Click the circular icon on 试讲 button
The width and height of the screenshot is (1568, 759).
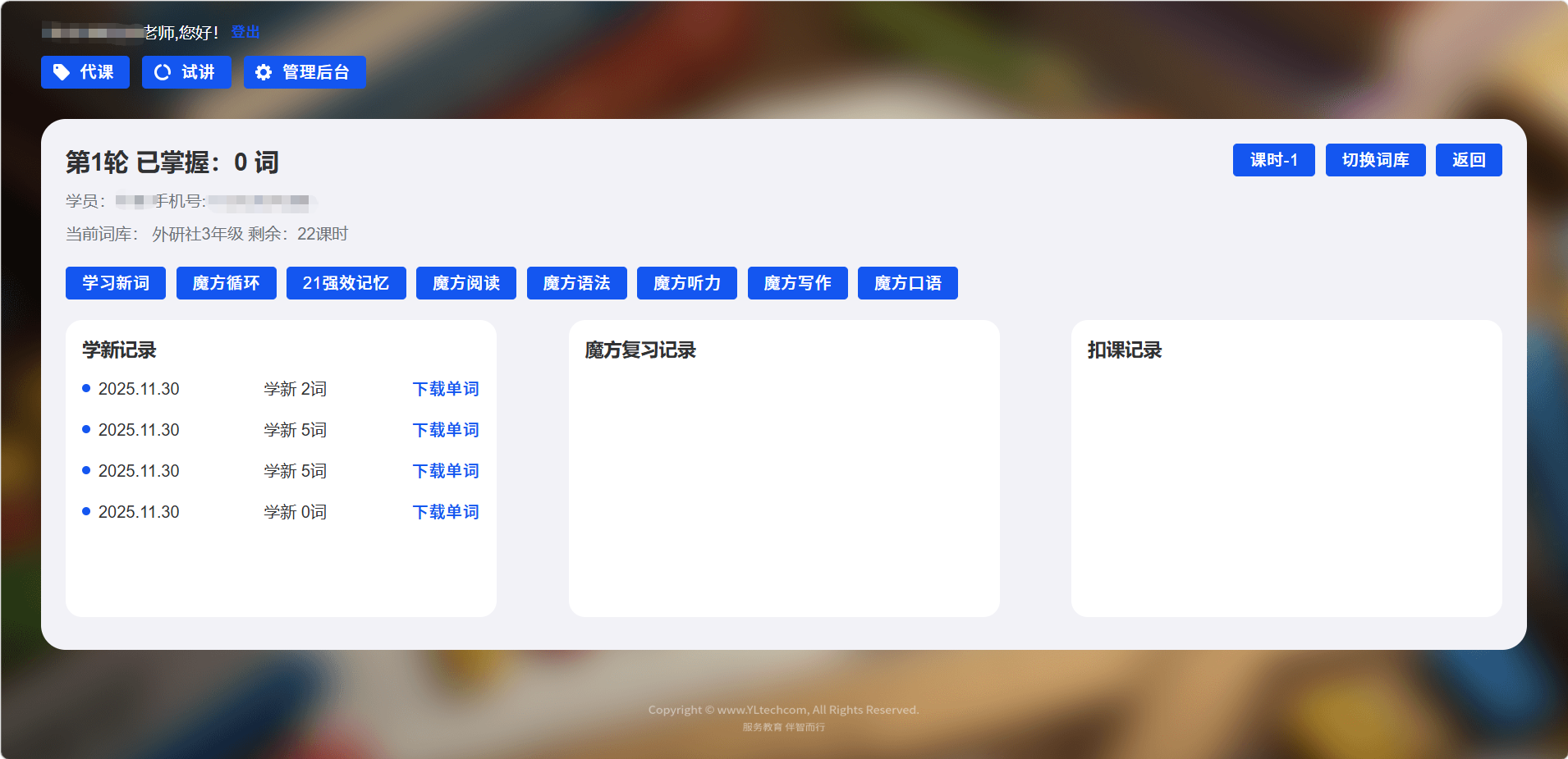pos(163,72)
